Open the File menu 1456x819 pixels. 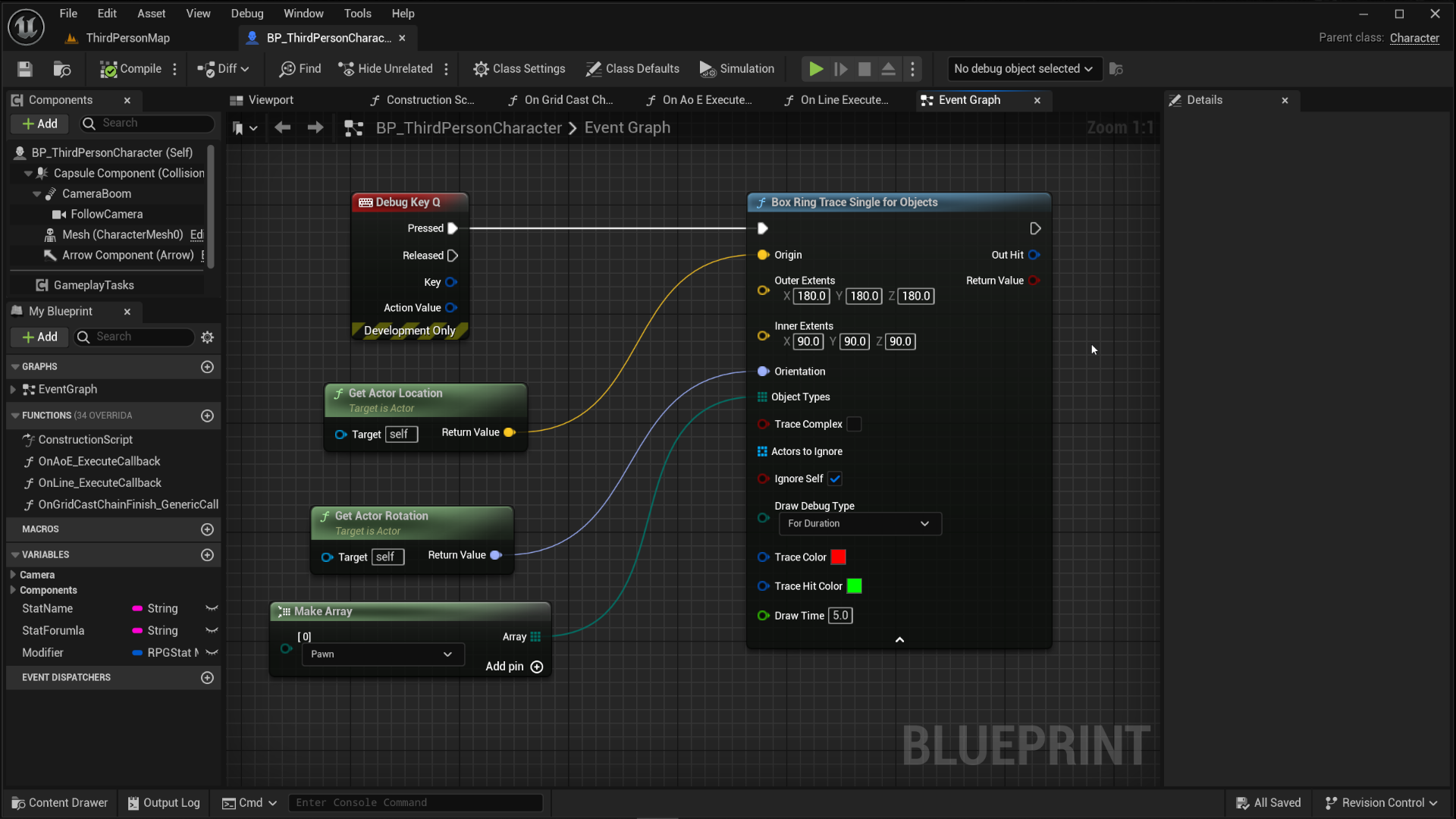[68, 14]
